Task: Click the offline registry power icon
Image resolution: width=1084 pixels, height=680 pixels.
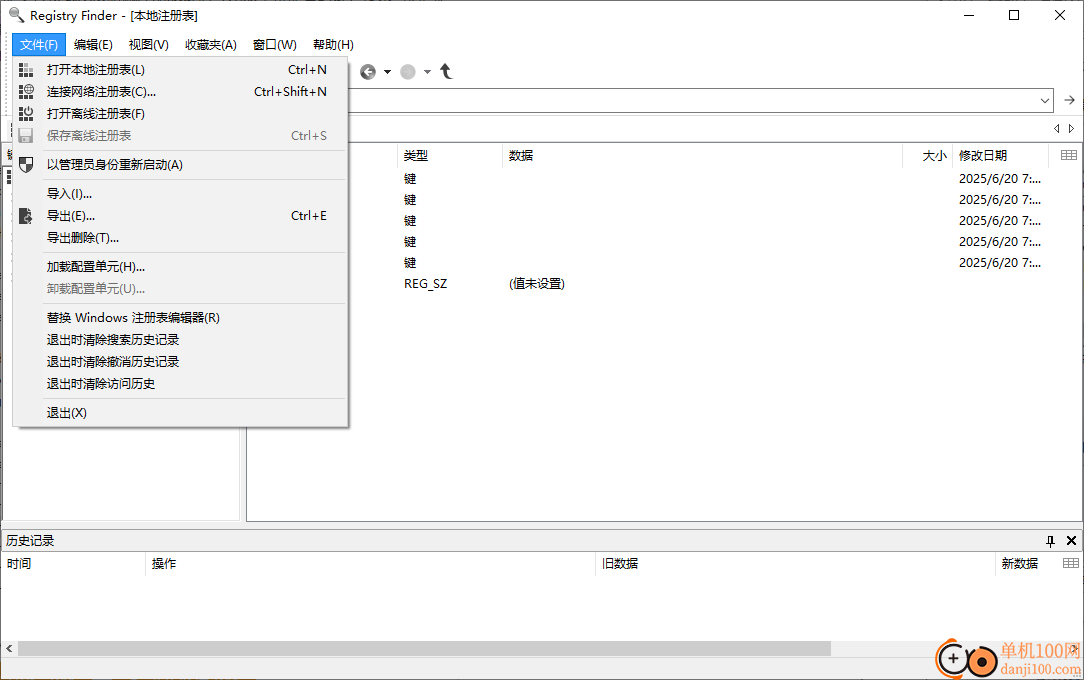Action: coord(26,113)
